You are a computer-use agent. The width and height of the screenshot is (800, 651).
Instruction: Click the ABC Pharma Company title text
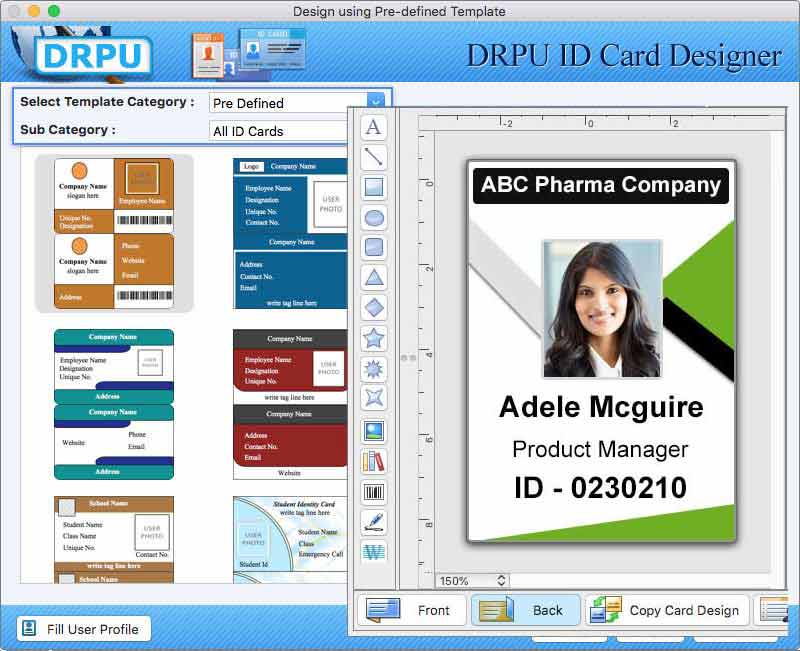click(601, 185)
